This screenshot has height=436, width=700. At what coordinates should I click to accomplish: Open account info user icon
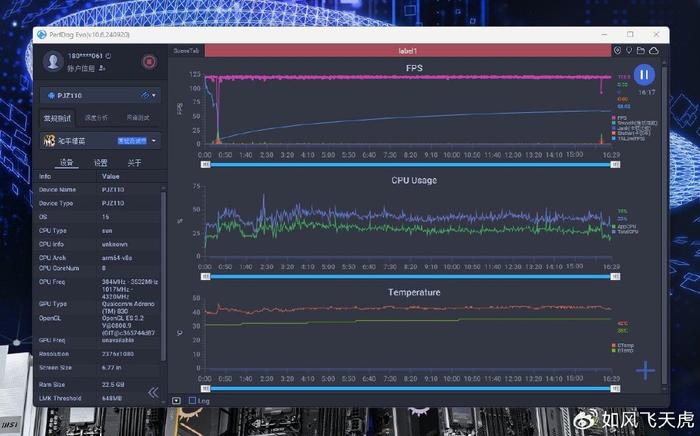pyautogui.click(x=102, y=68)
